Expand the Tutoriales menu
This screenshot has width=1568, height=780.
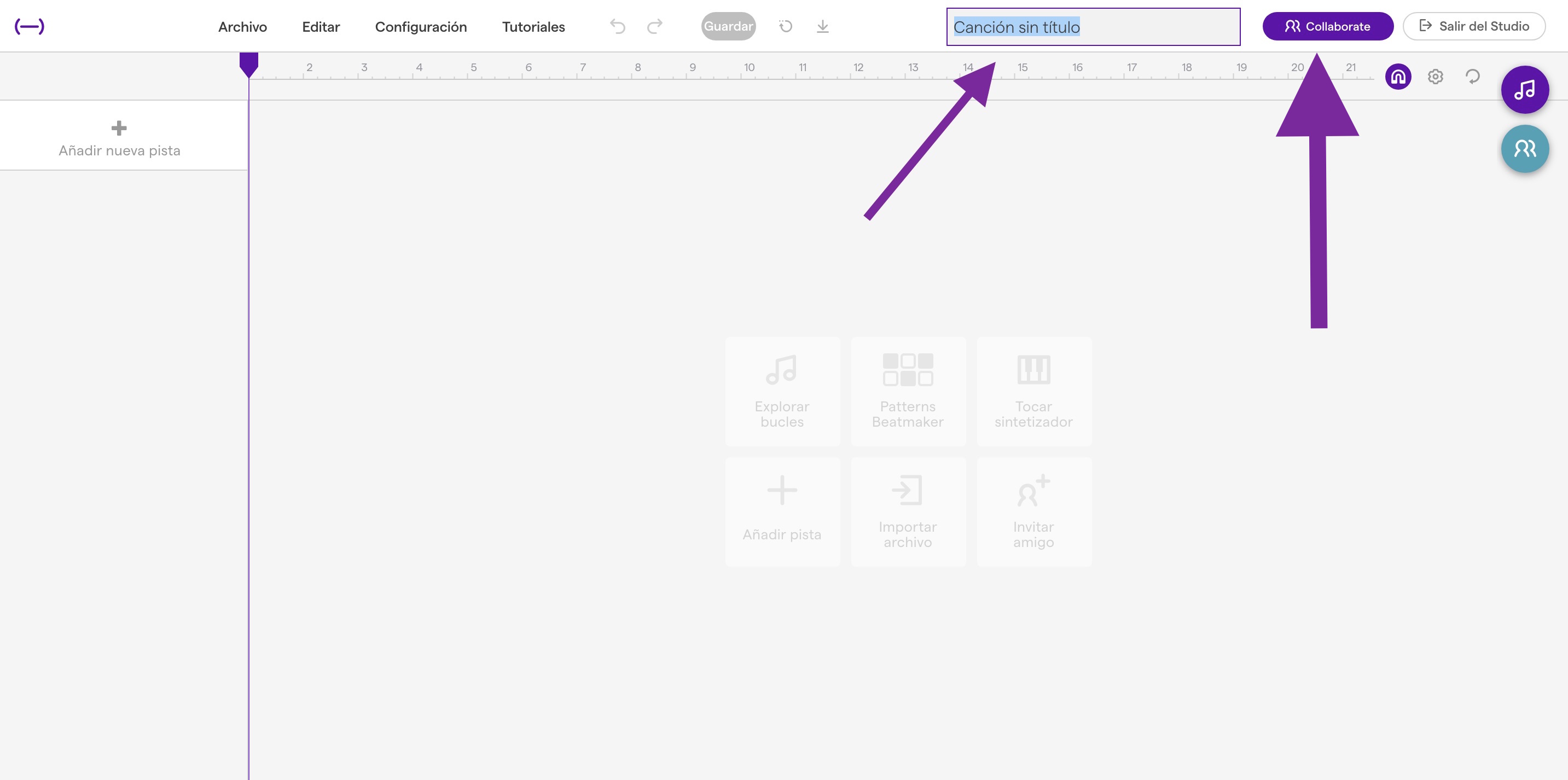(533, 27)
